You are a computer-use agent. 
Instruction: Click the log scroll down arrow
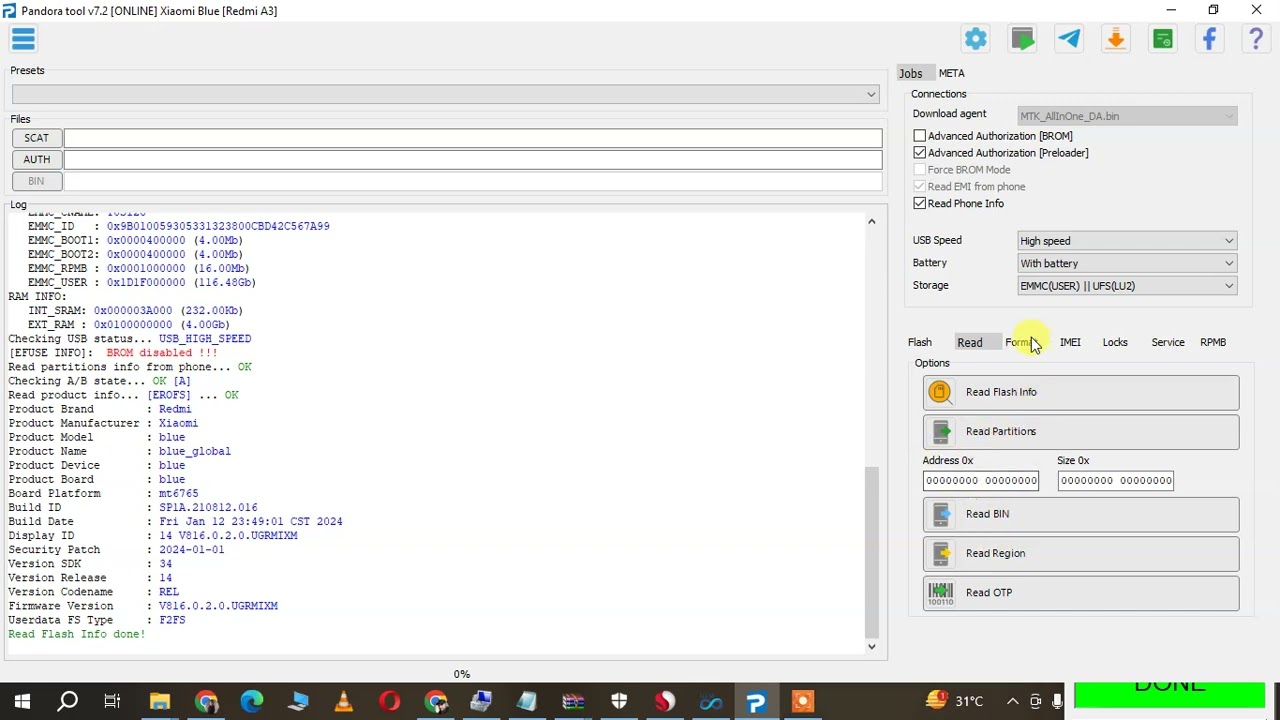click(x=871, y=647)
